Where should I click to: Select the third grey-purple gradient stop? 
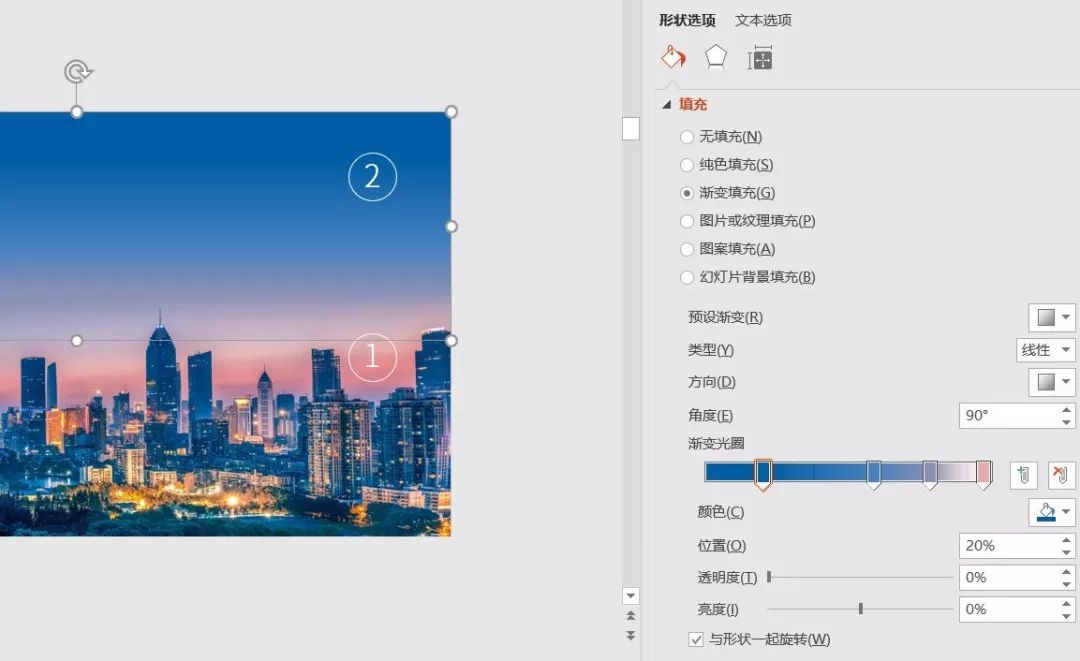coord(930,474)
